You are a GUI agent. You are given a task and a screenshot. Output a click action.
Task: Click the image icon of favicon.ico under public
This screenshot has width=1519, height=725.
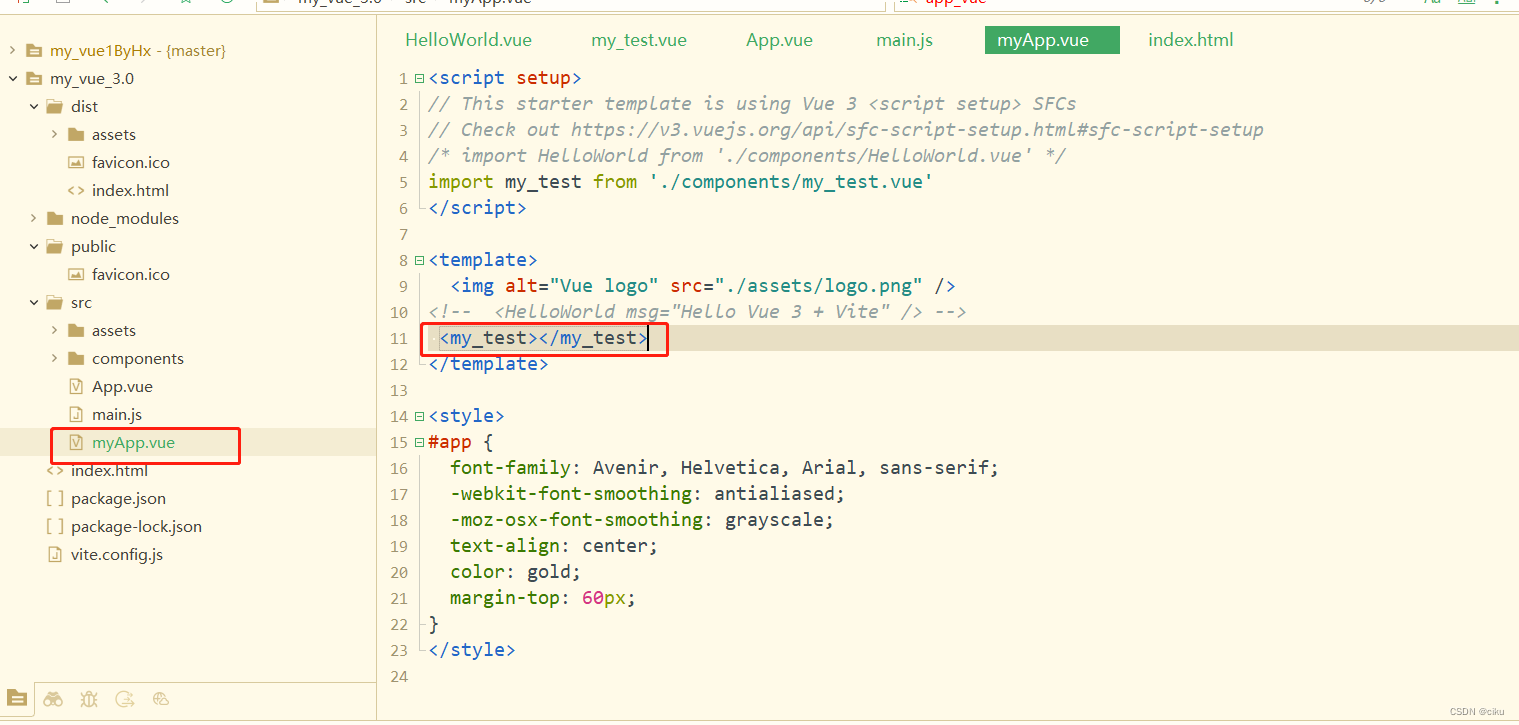76,274
